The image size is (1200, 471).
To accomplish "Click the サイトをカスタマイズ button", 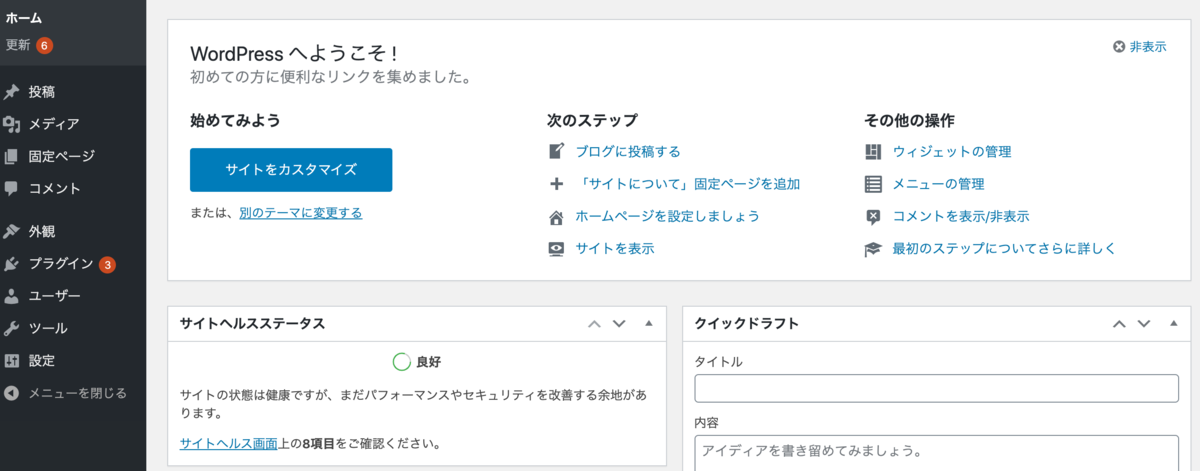I will 291,170.
